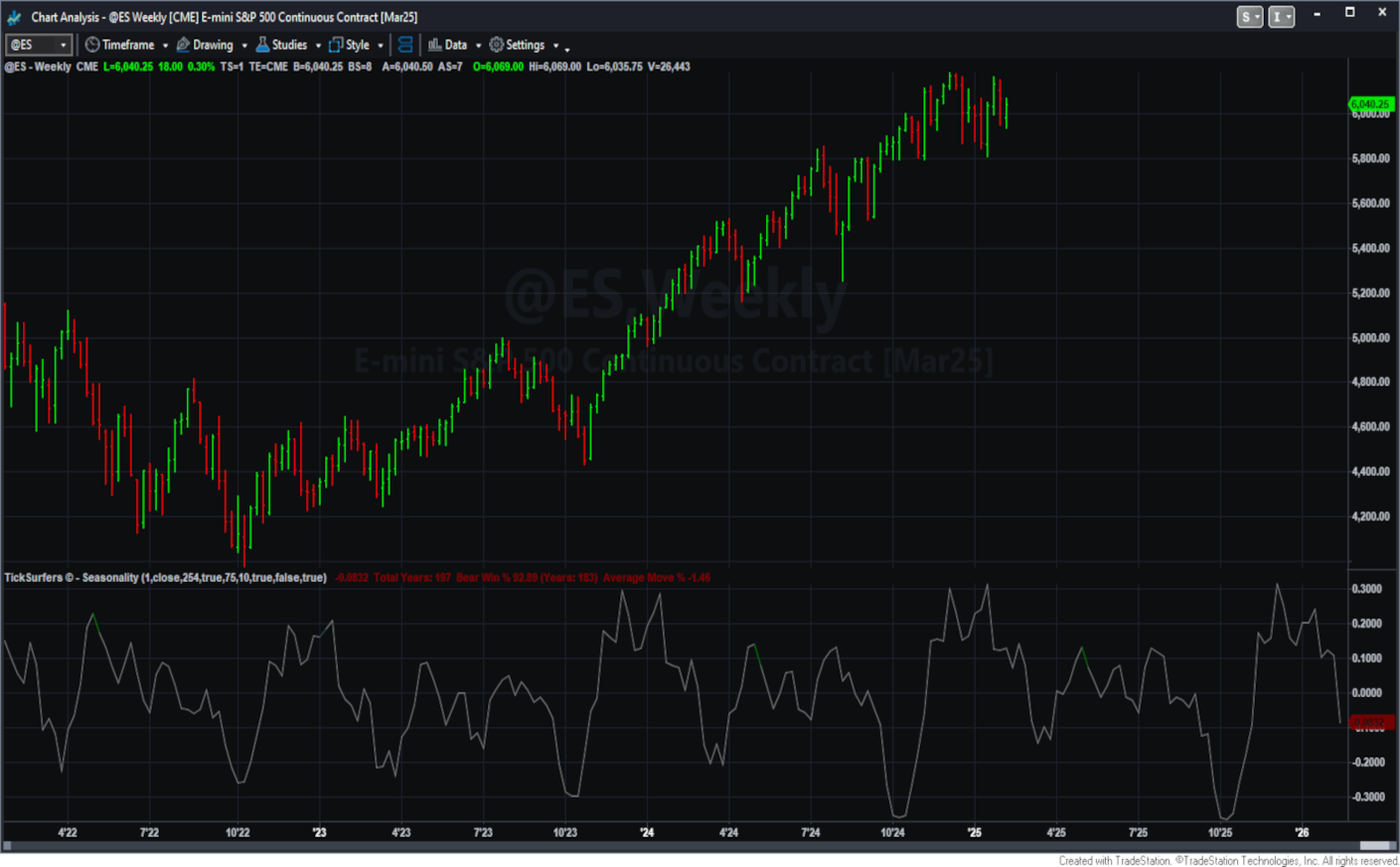Click the '24 year time axis label
Viewport: 1400px width, 867px height.
[x=647, y=832]
